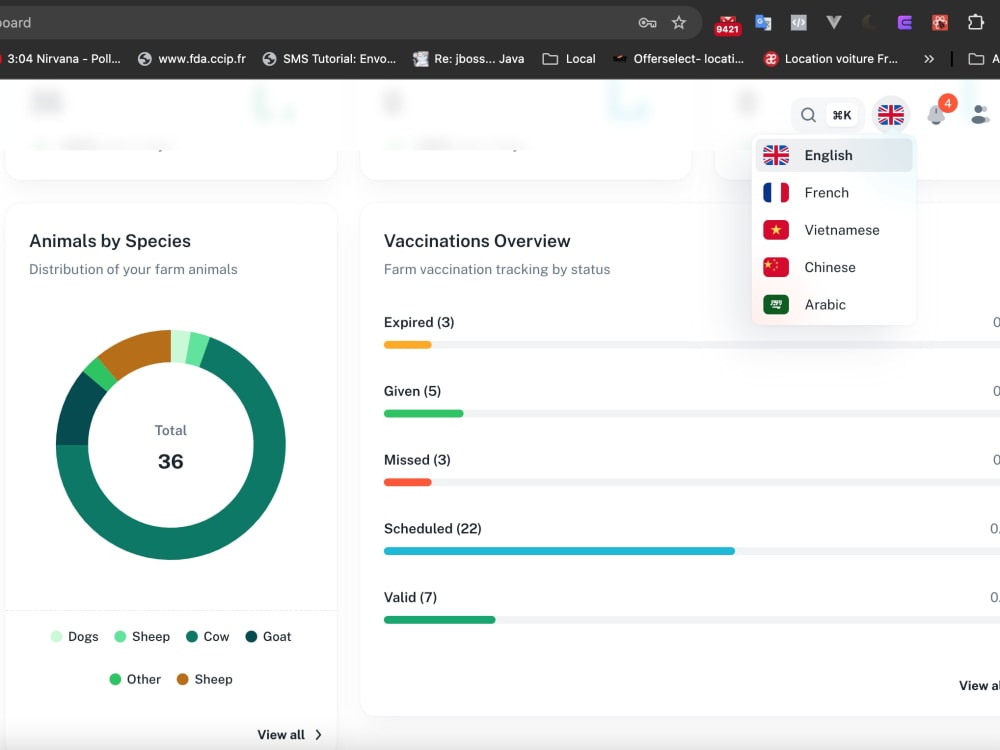The image size is (1000, 750).
Task: Click View all in Vaccinations Overview
Action: tap(979, 686)
